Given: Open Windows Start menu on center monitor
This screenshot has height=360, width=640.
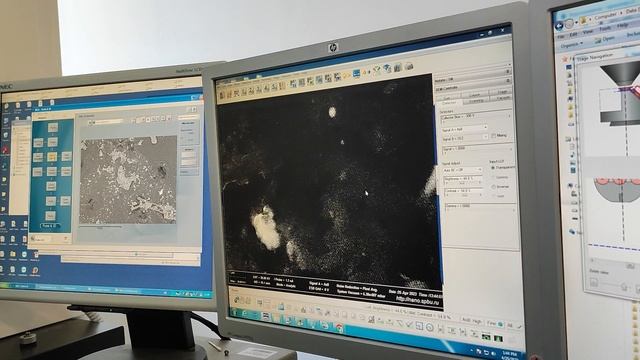Looking at the screenshot, I should pos(234,313).
